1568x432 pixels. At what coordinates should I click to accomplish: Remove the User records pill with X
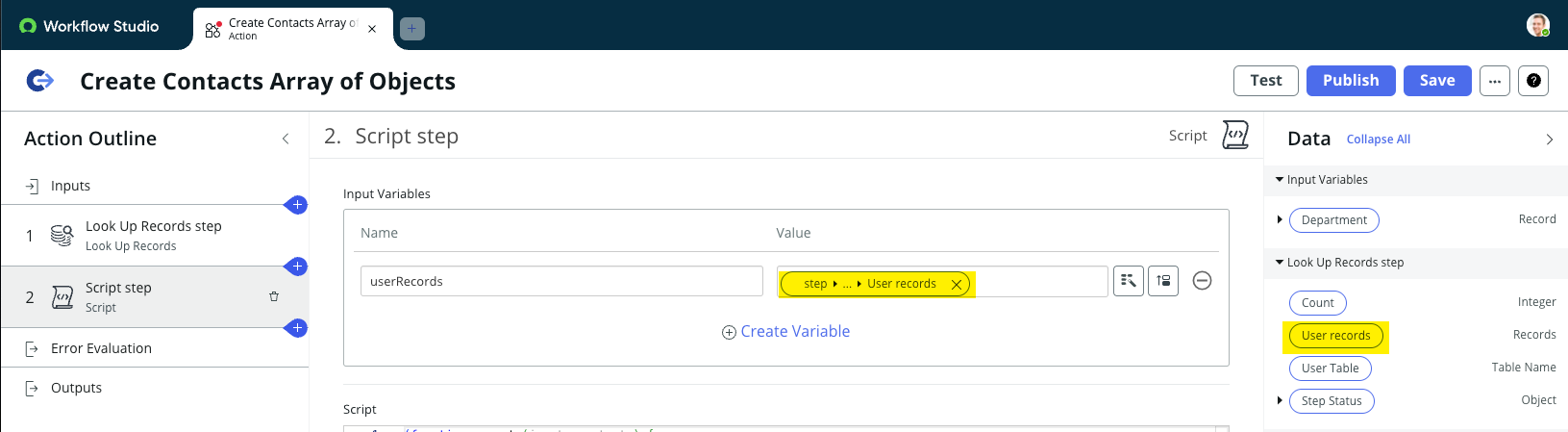pos(957,284)
